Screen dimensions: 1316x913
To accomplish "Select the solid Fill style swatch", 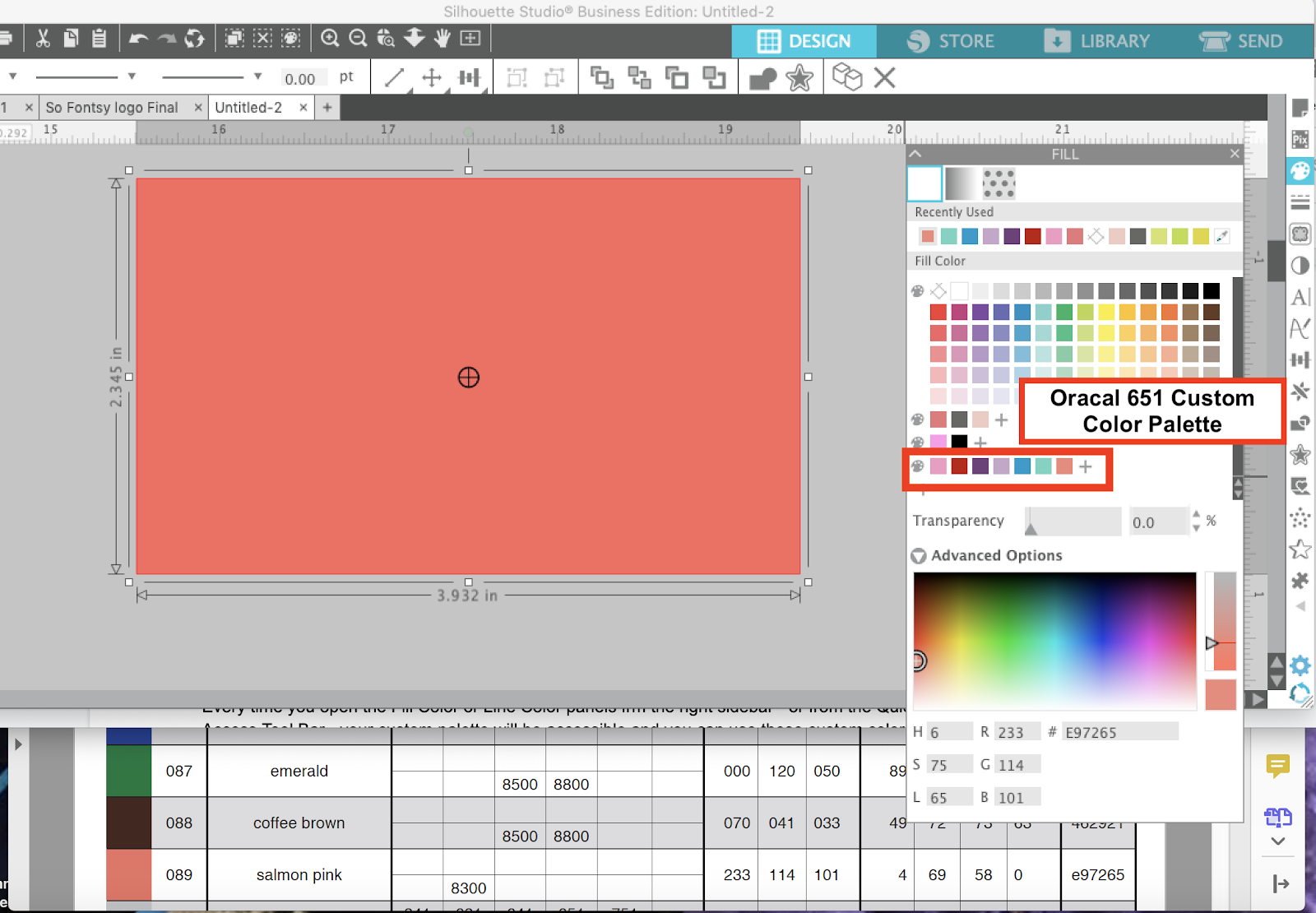I will pos(924,184).
